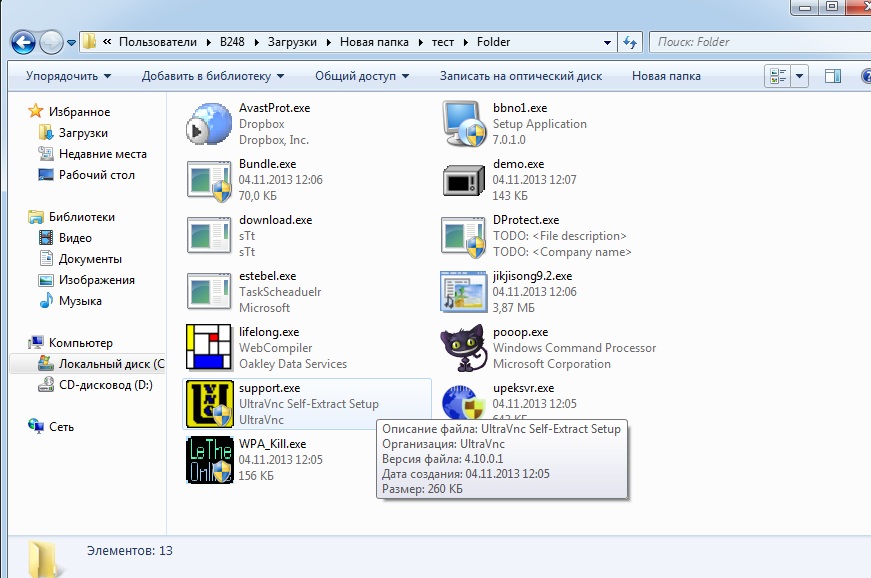The image size is (871, 578).
Task: Click the demo.exe microwave icon
Action: coord(464,180)
